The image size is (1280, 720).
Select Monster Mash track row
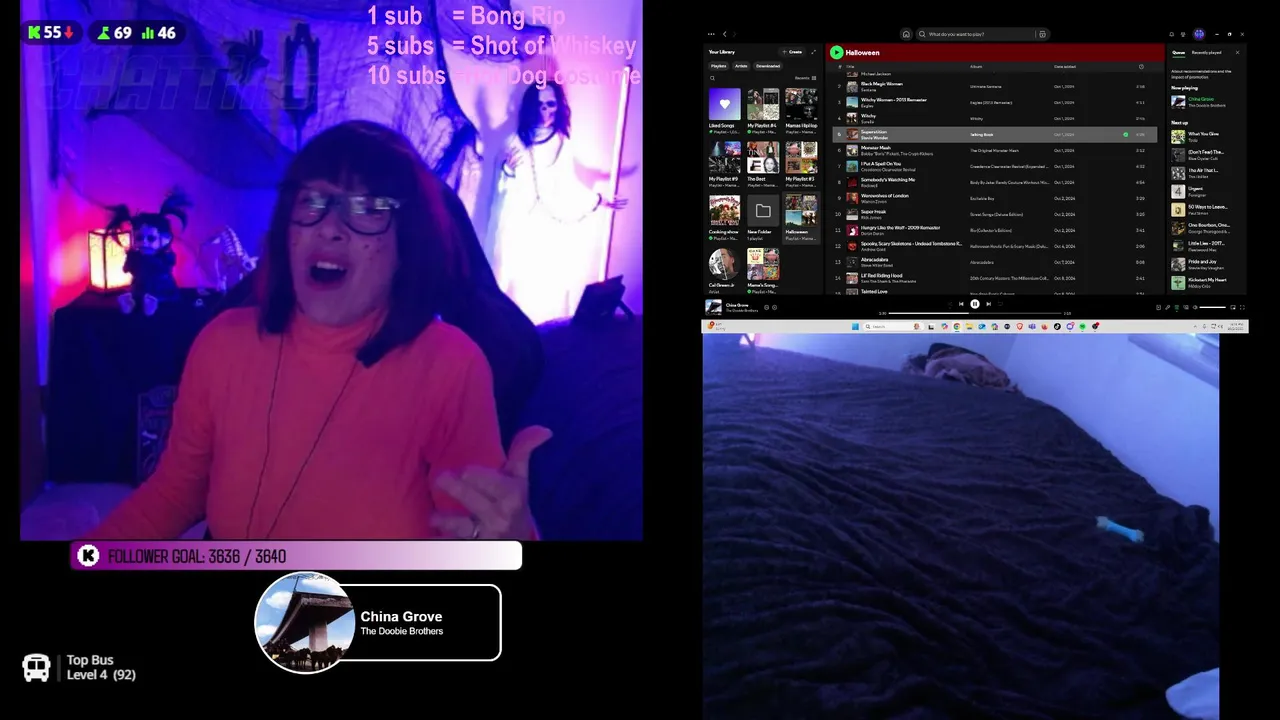click(x=995, y=150)
